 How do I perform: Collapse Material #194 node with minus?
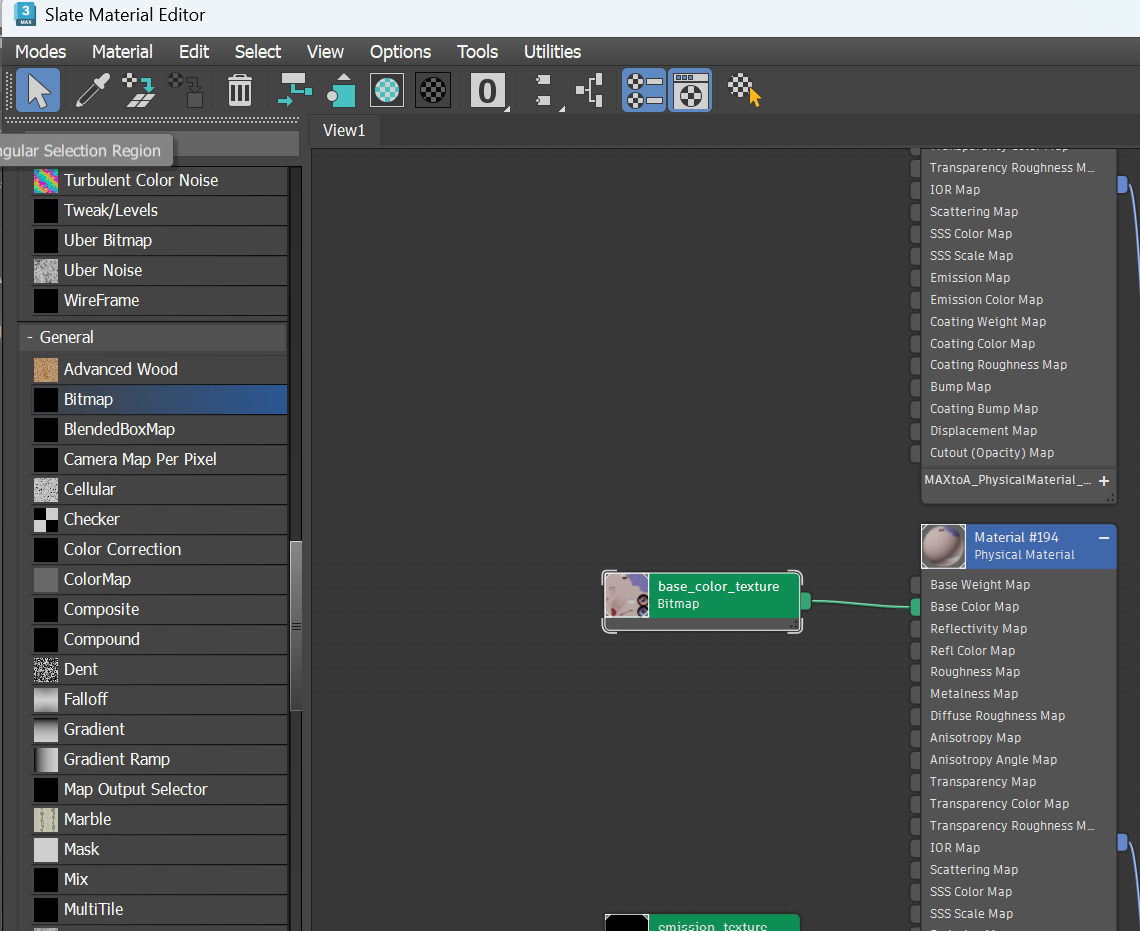tap(1104, 538)
